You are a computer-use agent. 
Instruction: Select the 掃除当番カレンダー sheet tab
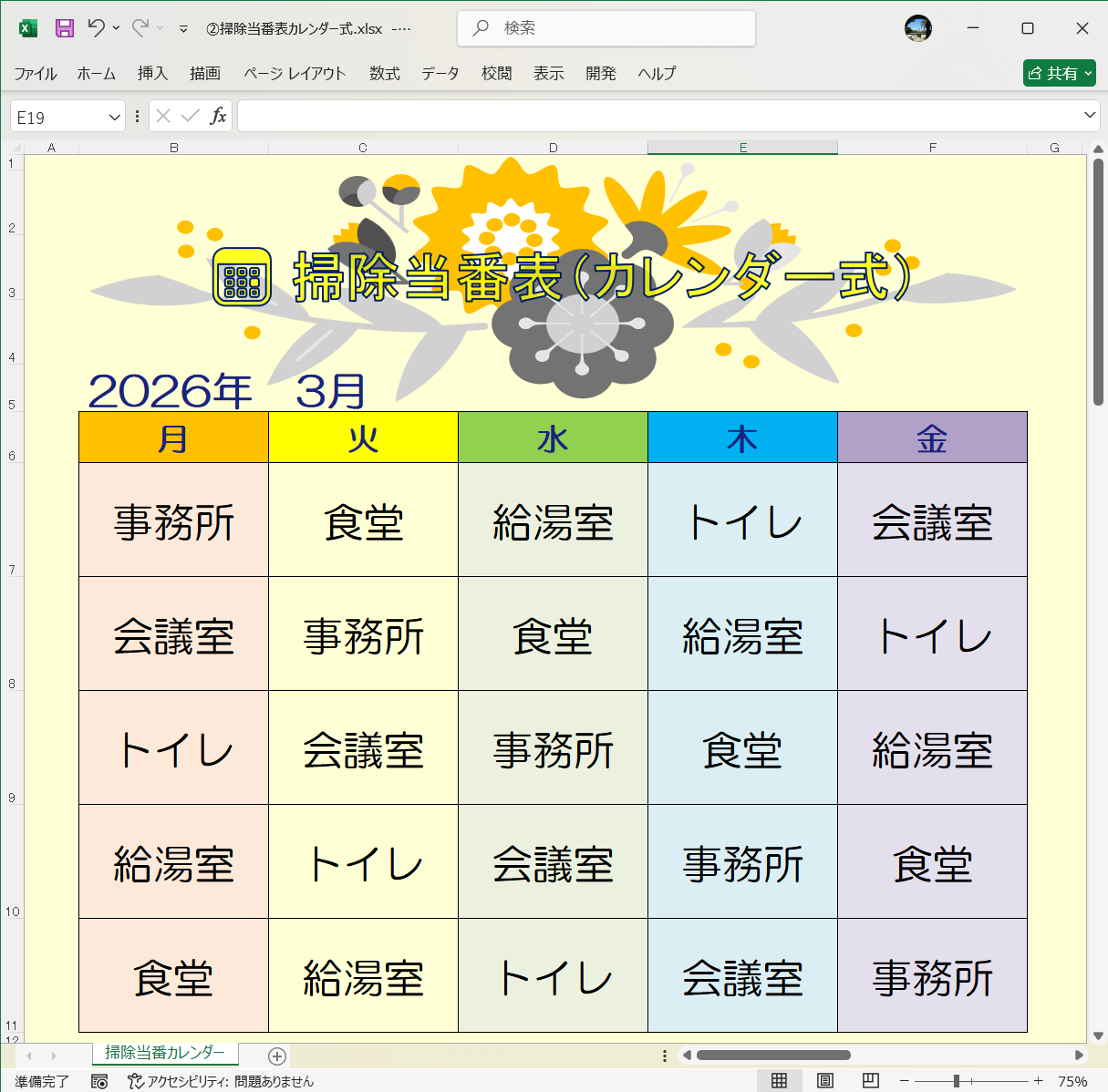164,1052
